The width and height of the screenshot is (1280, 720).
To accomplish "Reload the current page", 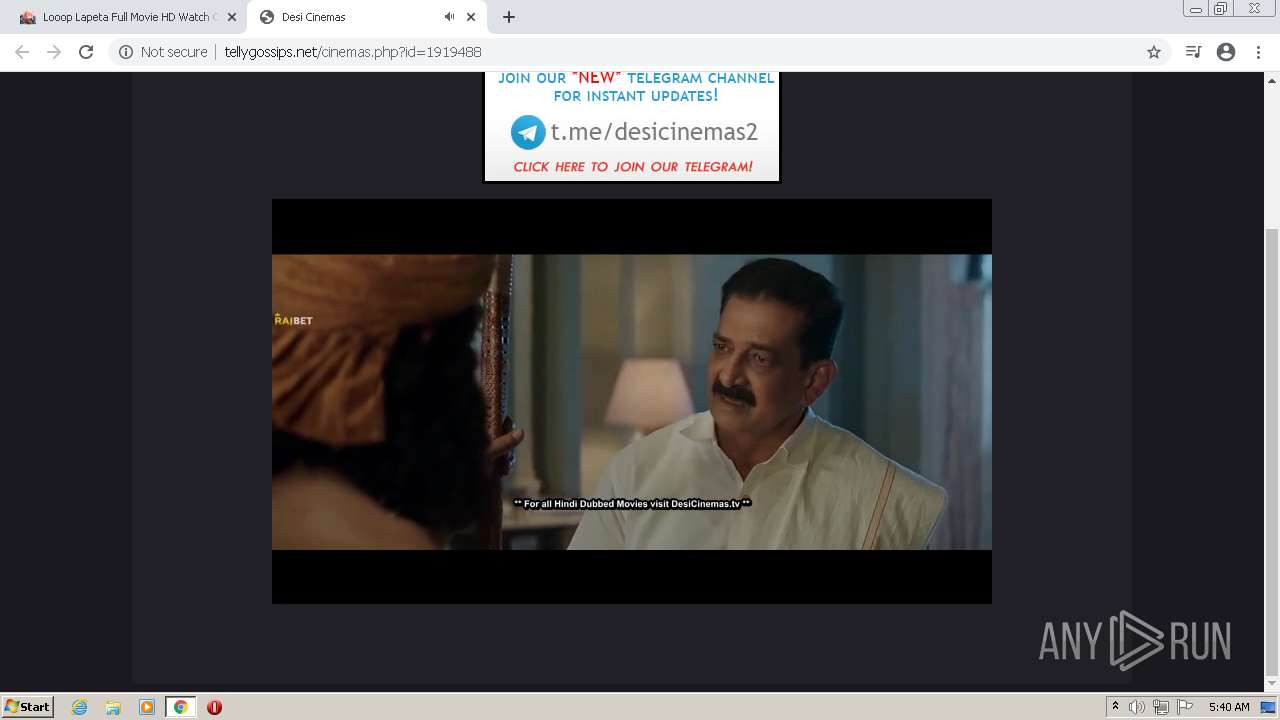I will click(x=86, y=52).
